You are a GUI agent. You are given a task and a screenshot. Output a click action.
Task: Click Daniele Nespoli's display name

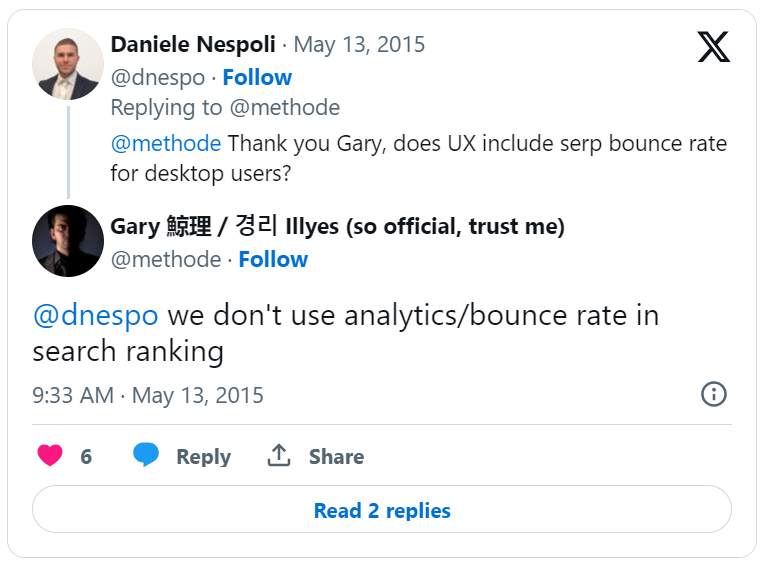tap(191, 45)
